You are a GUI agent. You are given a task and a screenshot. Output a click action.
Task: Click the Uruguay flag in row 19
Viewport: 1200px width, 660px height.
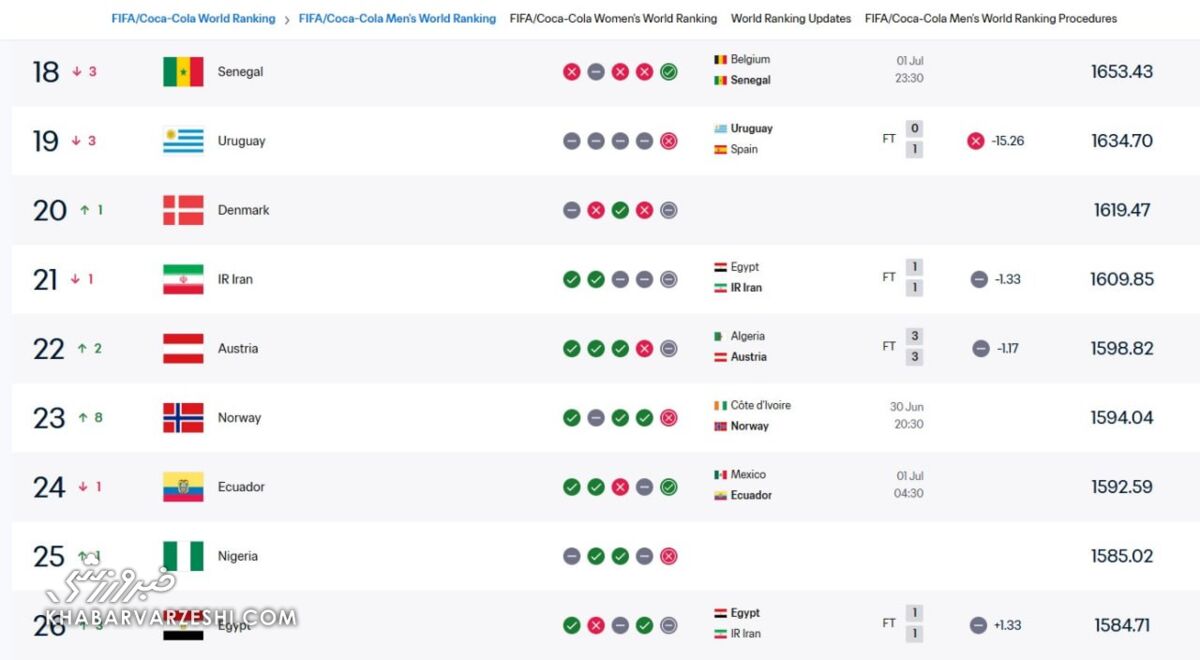tap(183, 141)
